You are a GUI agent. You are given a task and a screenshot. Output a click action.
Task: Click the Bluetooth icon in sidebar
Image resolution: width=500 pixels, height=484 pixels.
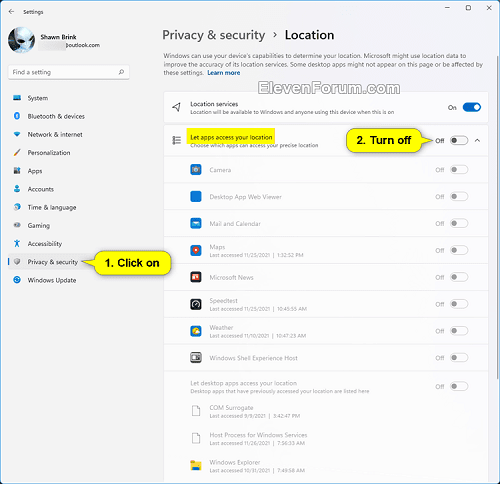(x=17, y=116)
